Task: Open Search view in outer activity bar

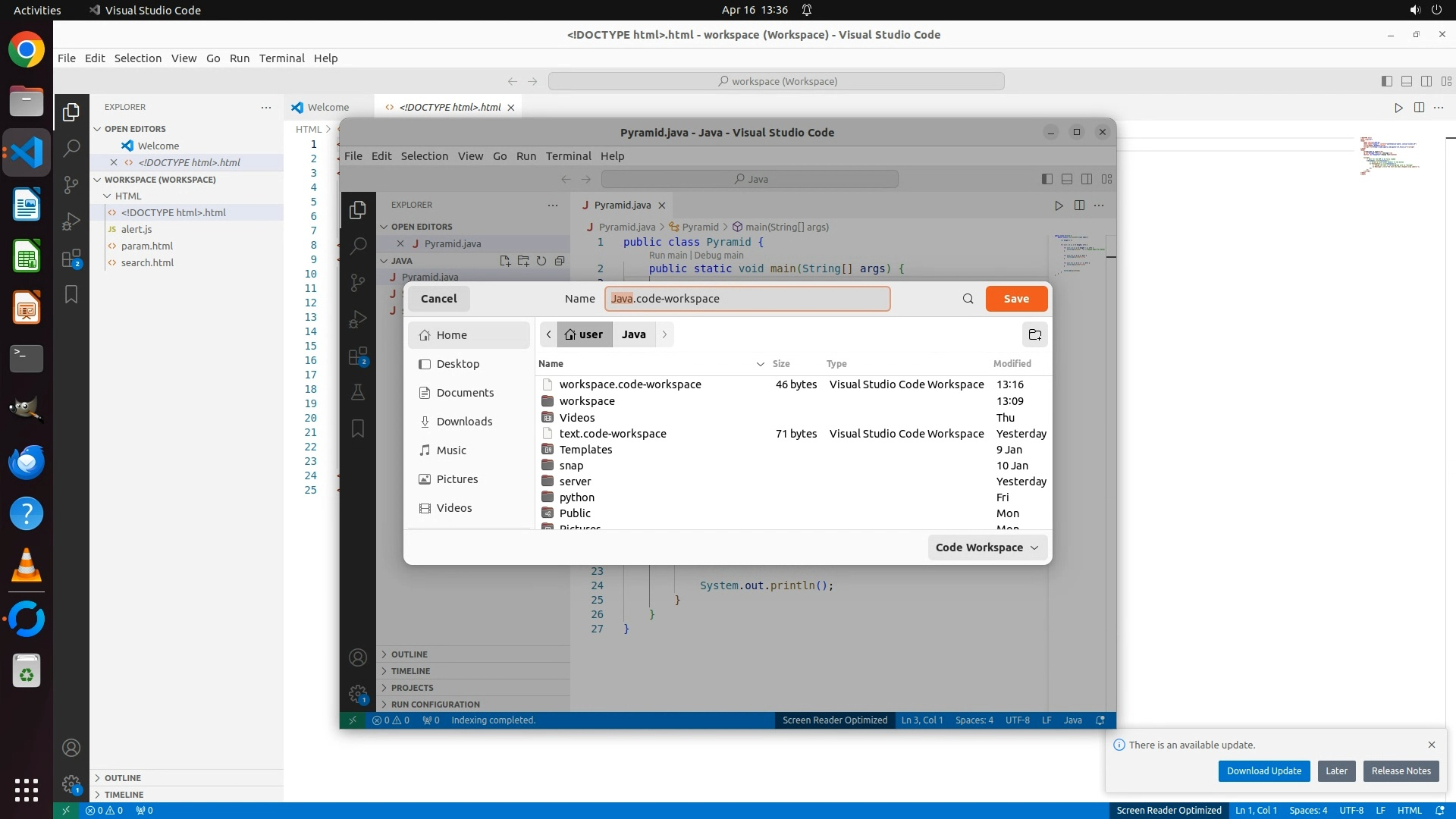Action: (x=71, y=148)
